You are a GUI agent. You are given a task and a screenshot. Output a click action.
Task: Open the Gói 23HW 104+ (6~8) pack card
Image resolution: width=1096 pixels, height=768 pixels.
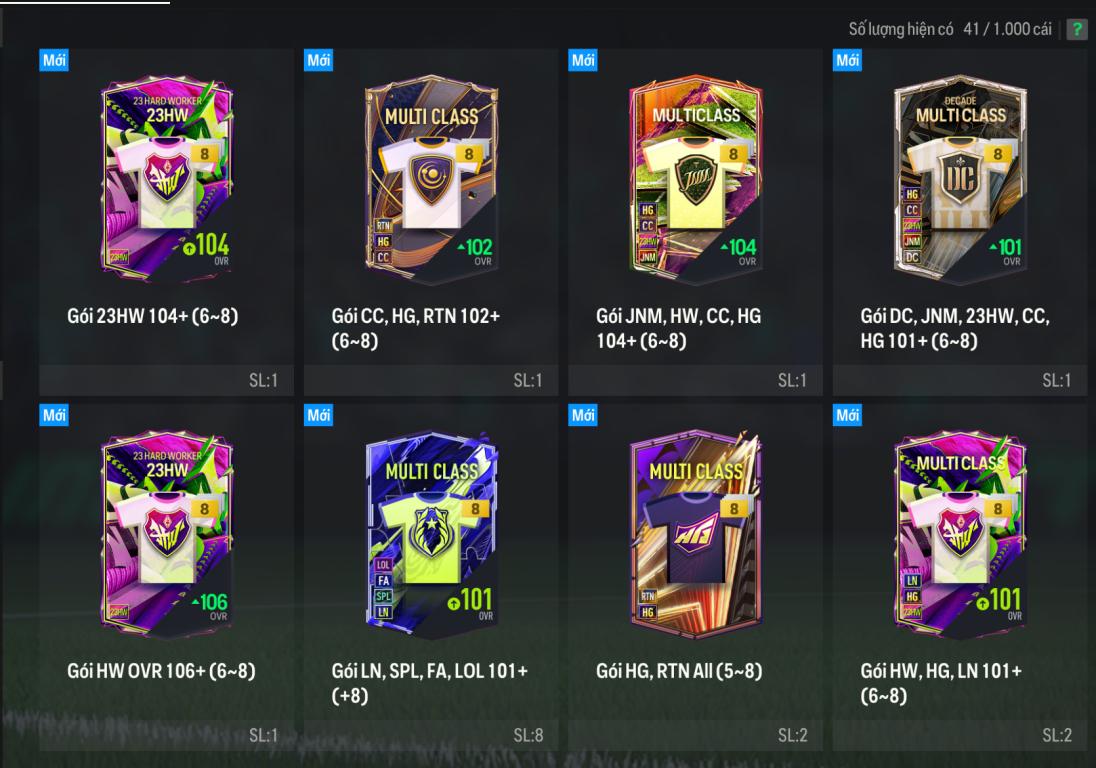tap(166, 222)
